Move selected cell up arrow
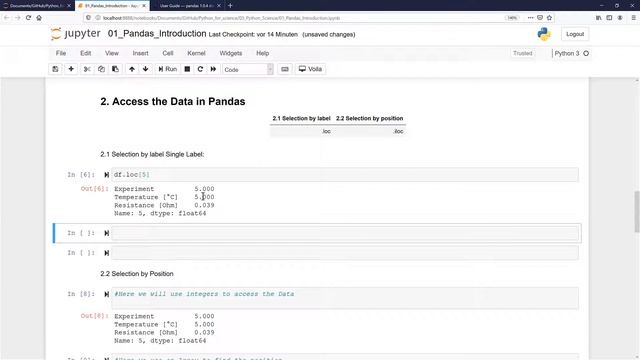640x360 pixels. pyautogui.click(x=132, y=69)
